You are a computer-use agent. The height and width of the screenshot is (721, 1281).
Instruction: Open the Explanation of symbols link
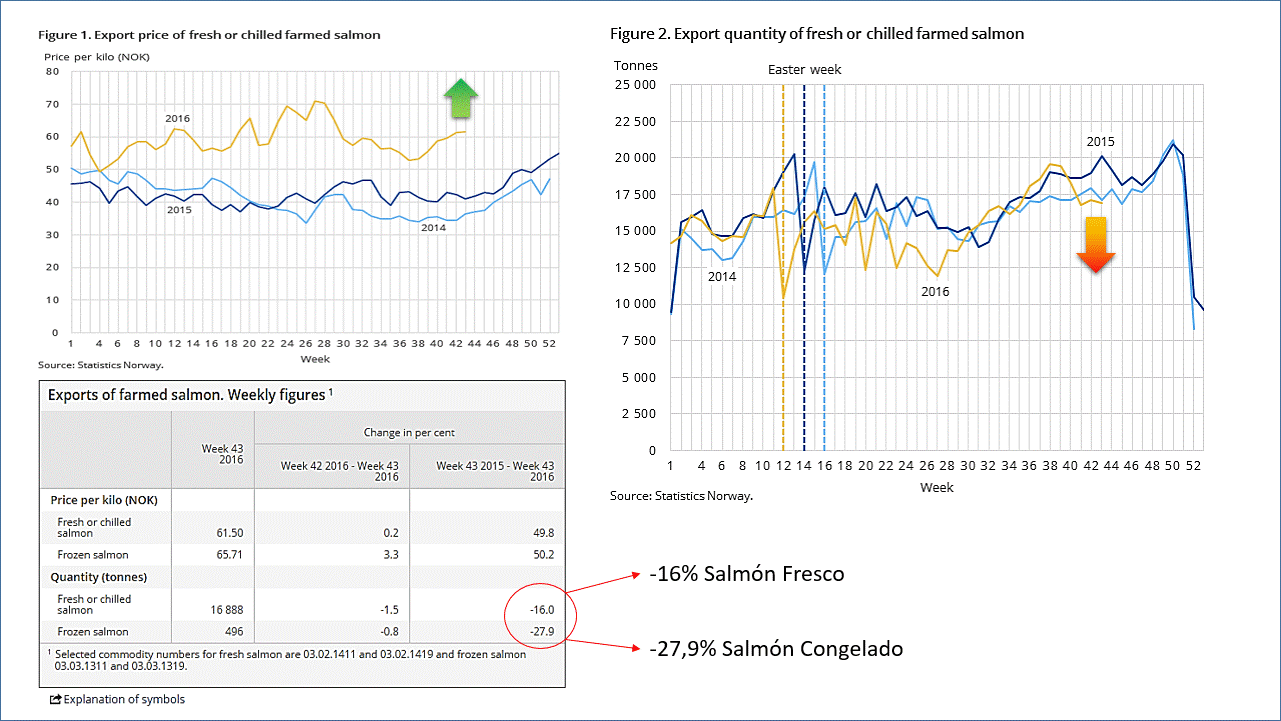[124, 700]
